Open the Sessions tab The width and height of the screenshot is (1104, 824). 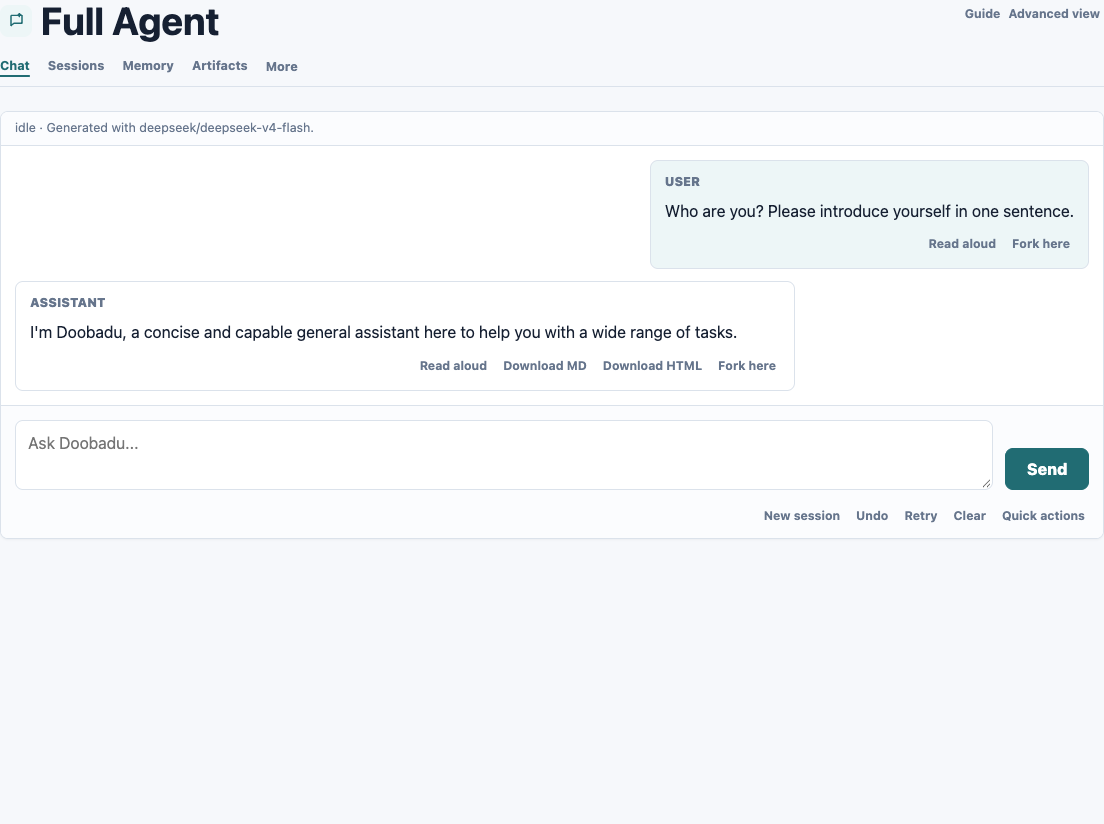(76, 65)
